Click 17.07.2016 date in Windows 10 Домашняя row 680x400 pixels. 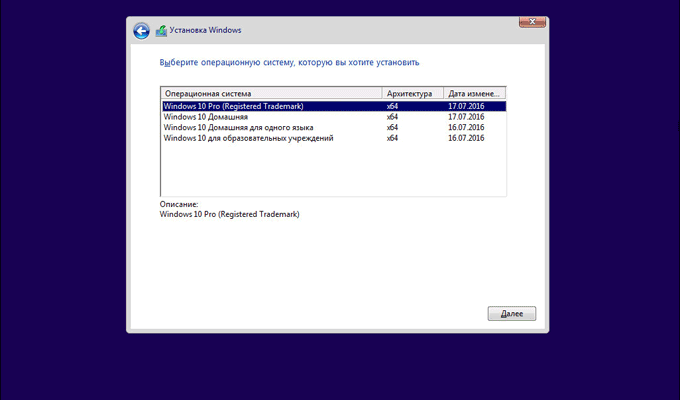[466, 117]
